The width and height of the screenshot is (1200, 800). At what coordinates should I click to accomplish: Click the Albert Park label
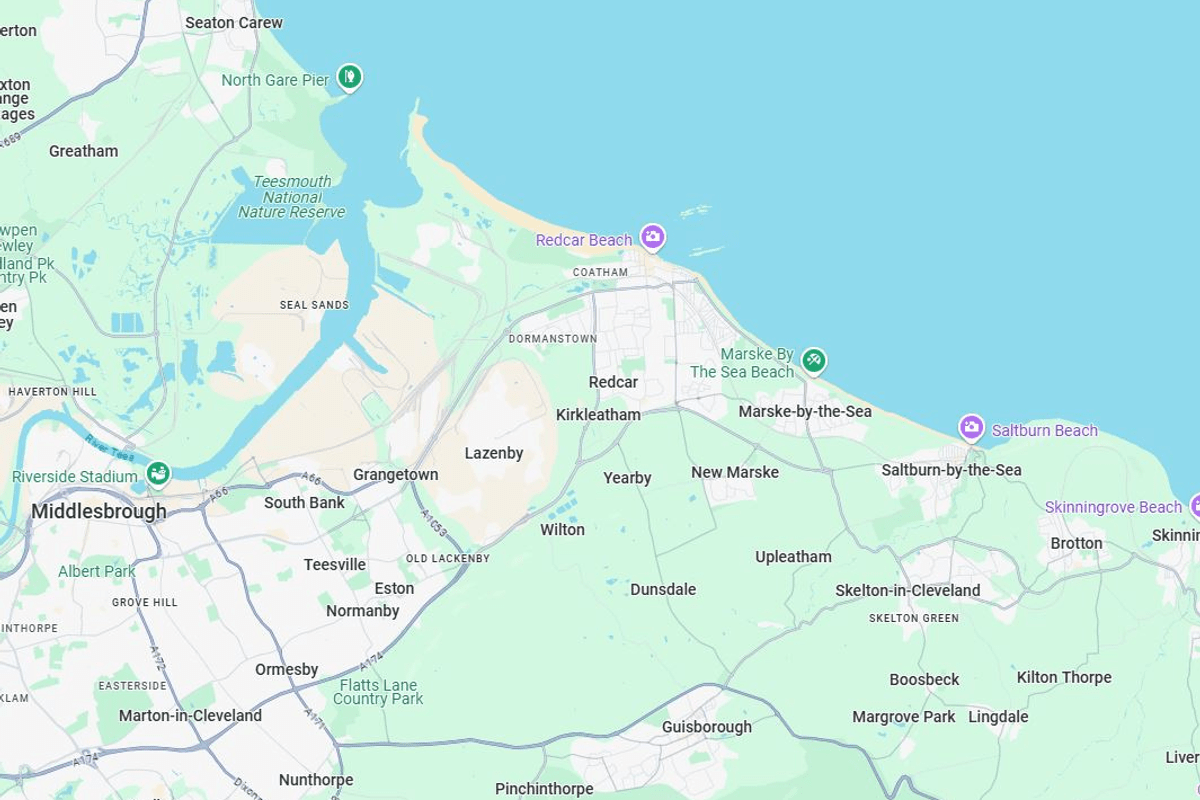pos(96,571)
